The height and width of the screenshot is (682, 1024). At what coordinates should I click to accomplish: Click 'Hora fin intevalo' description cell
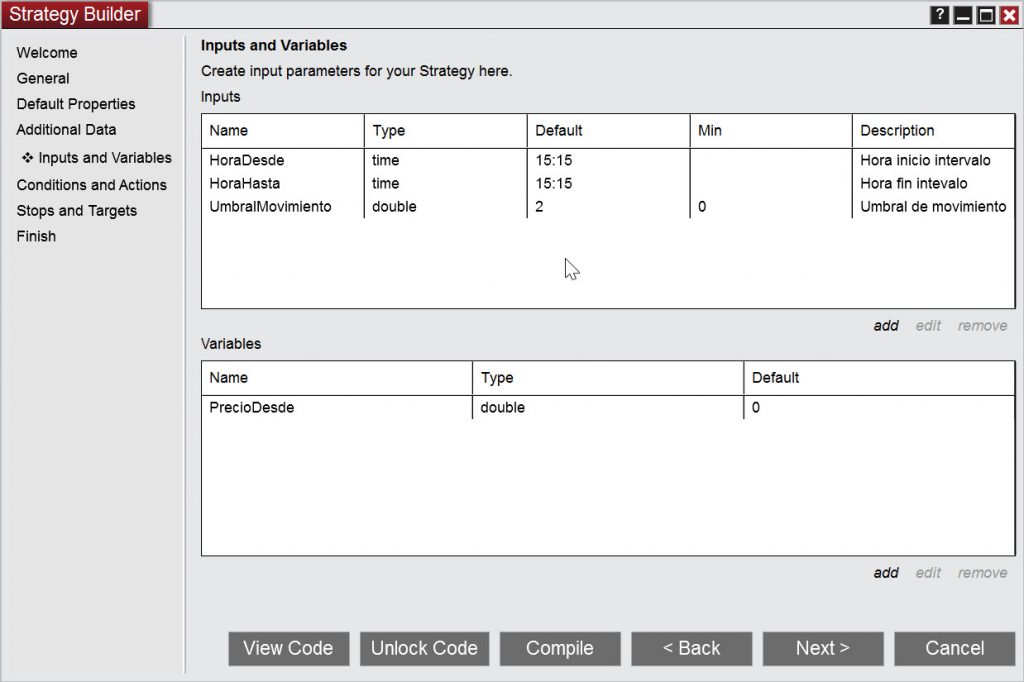click(914, 184)
